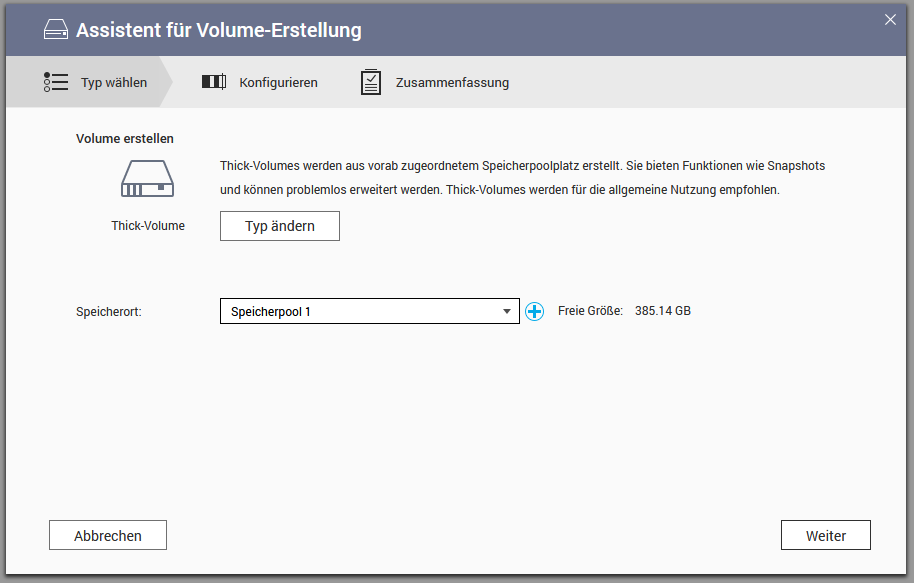This screenshot has height=583, width=914.
Task: Open the Speicherort dropdown arrow
Action: pos(507,311)
